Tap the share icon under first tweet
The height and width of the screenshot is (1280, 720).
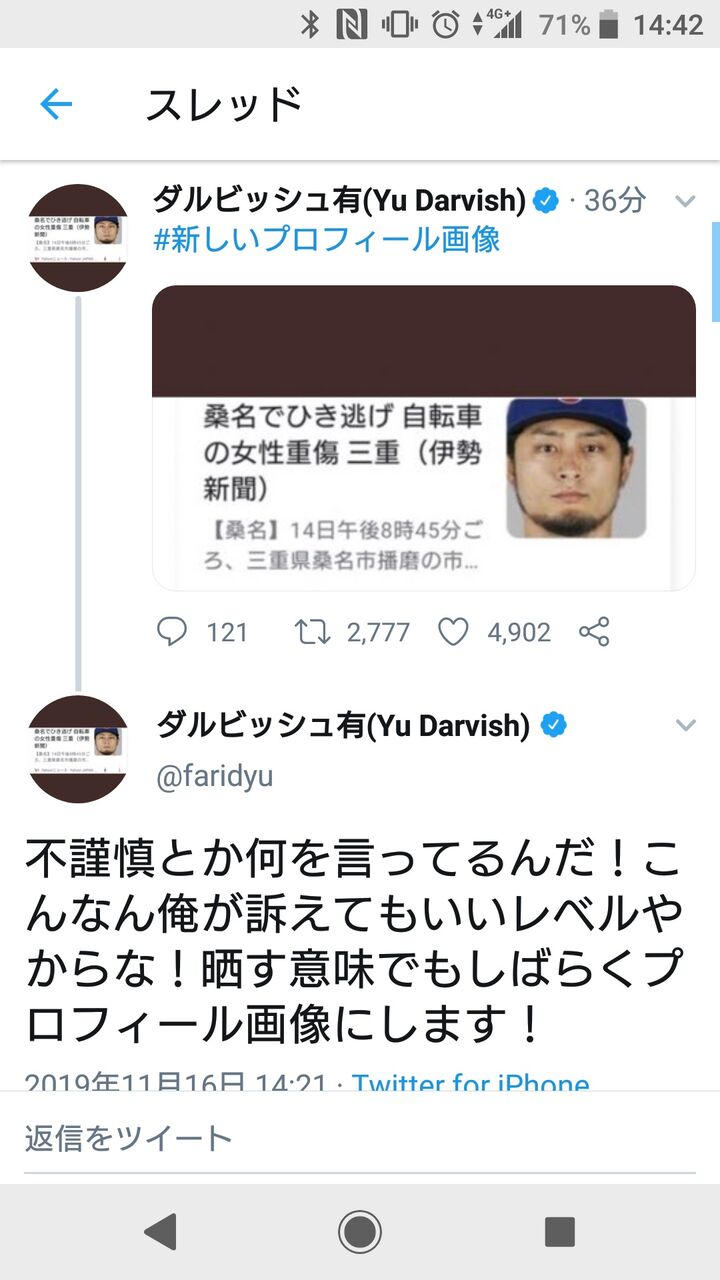click(x=594, y=631)
